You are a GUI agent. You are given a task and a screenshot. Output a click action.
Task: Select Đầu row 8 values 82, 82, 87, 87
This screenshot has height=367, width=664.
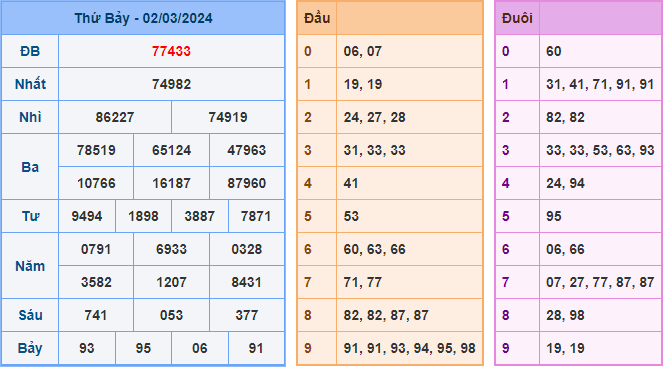tap(386, 315)
